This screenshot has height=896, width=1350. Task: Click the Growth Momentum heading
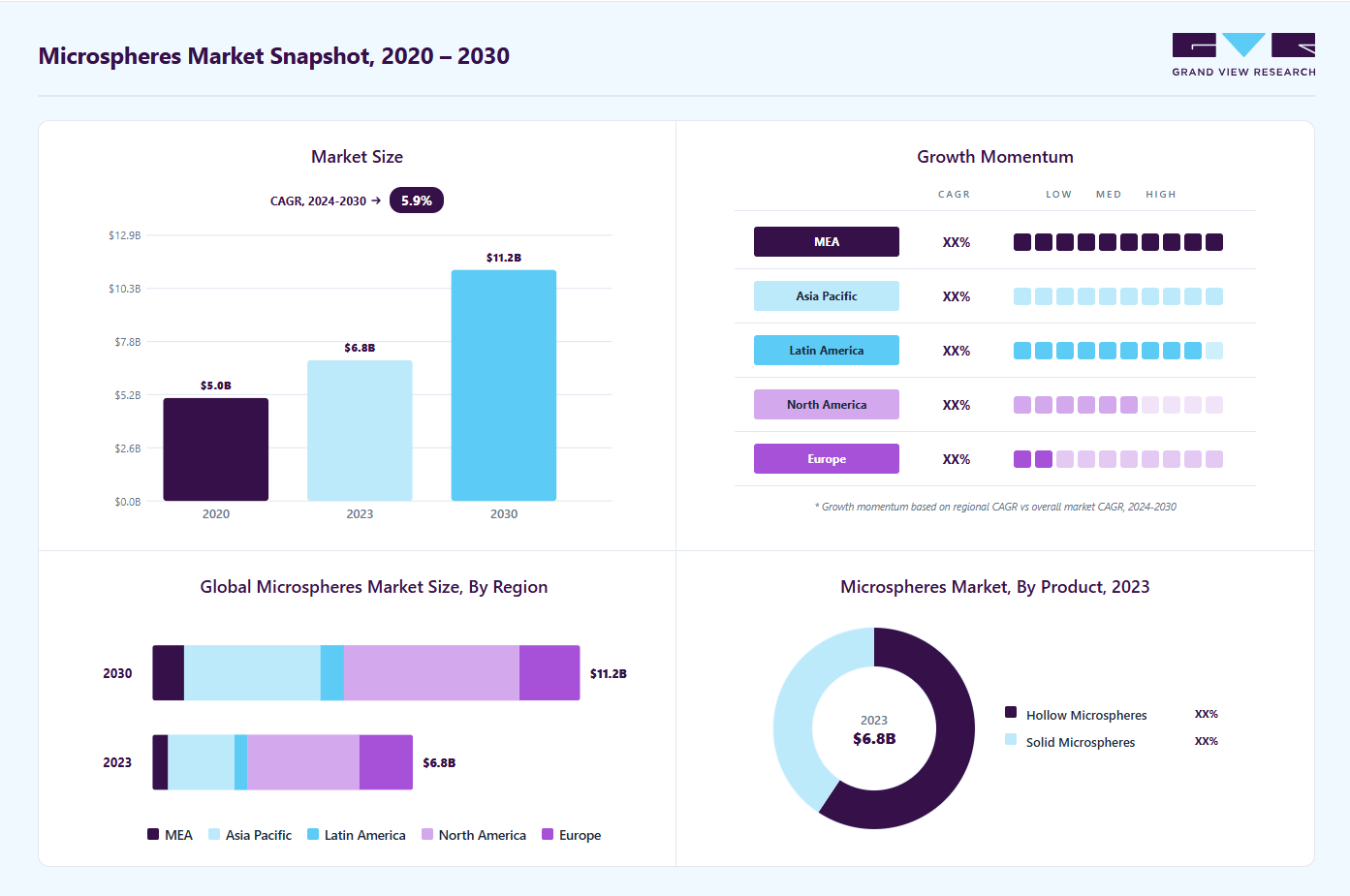[x=995, y=157]
